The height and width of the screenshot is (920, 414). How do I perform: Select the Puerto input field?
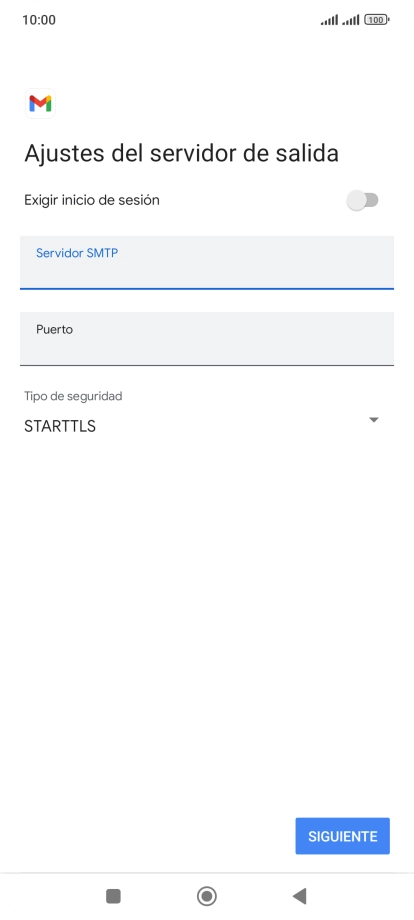point(206,339)
